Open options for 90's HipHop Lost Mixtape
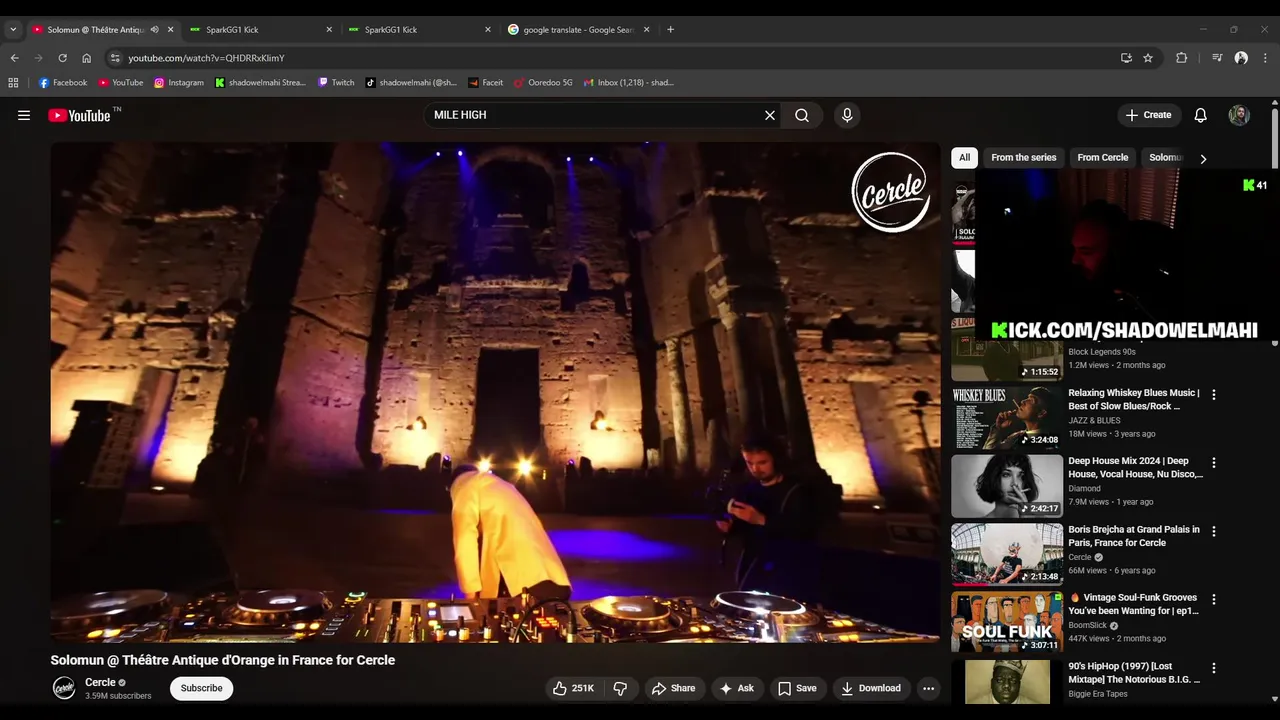 pyautogui.click(x=1214, y=668)
